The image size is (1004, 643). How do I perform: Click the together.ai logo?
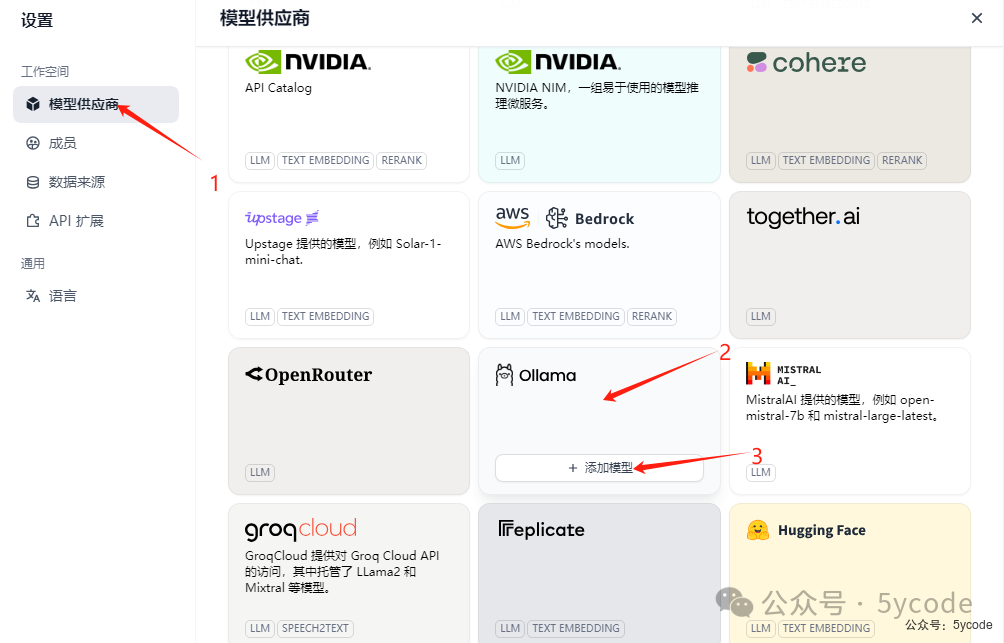[x=803, y=217]
